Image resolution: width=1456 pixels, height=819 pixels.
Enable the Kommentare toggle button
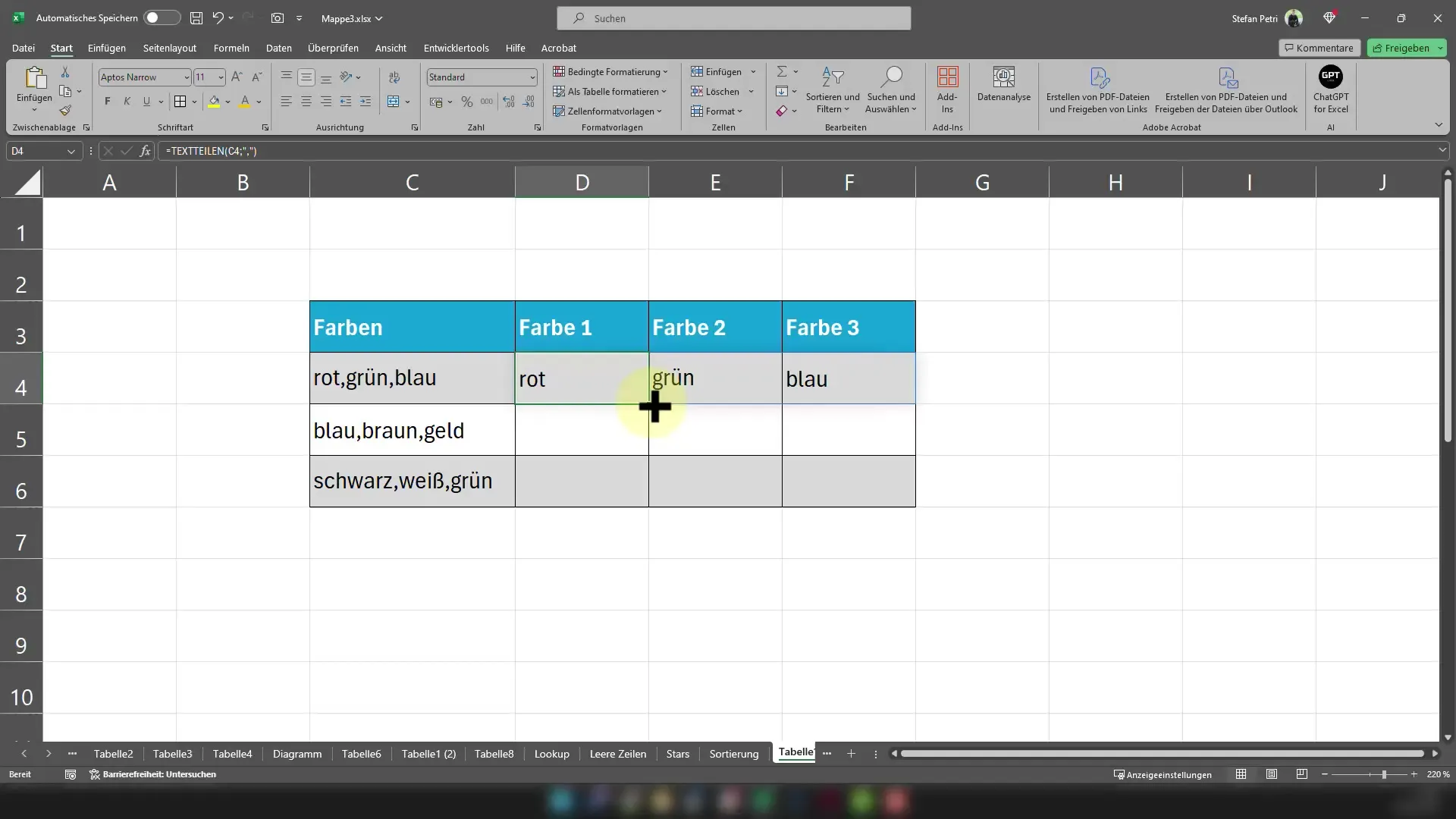tap(1318, 47)
